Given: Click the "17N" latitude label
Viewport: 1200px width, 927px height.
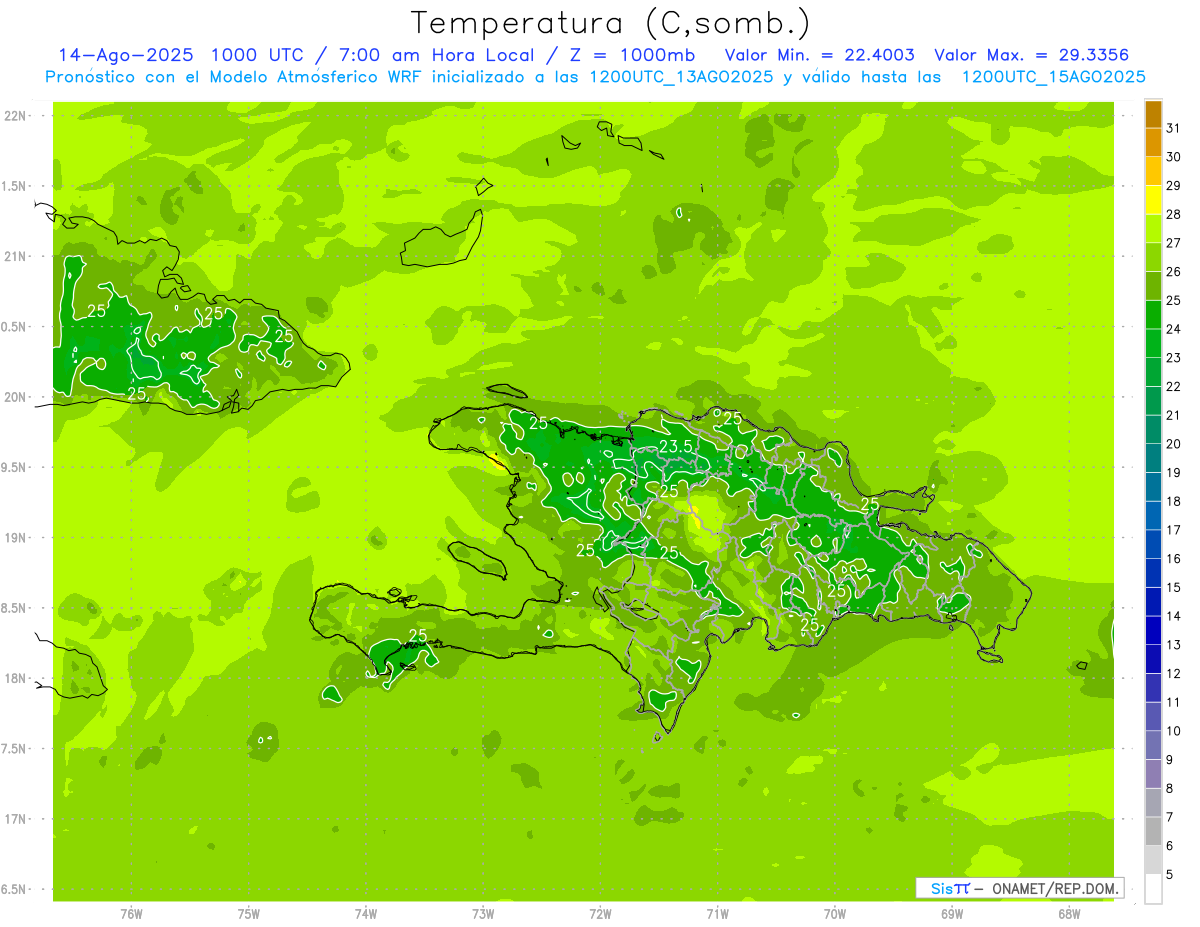Looking at the screenshot, I should pyautogui.click(x=14, y=819).
